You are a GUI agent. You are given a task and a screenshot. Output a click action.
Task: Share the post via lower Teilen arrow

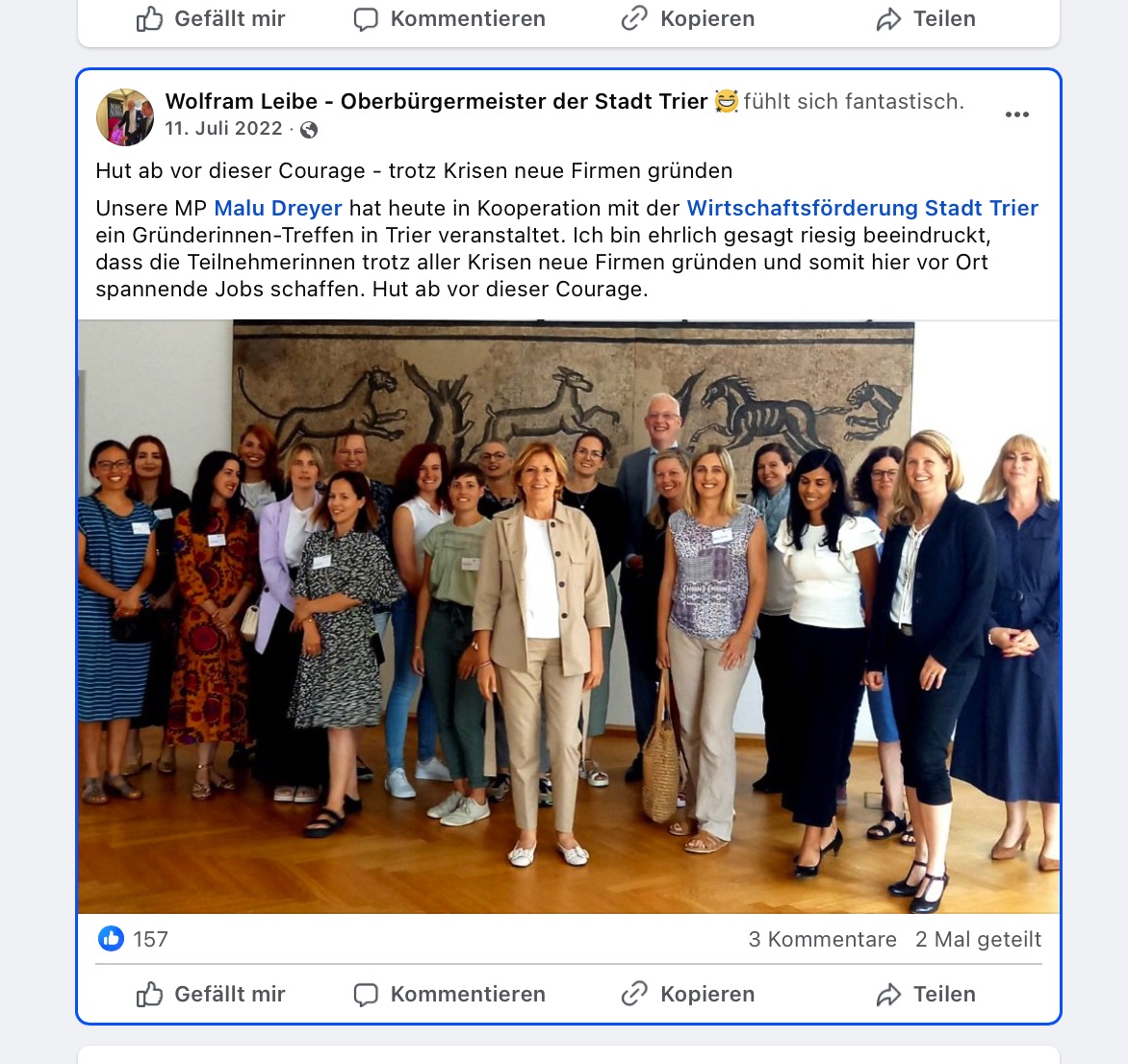[888, 995]
